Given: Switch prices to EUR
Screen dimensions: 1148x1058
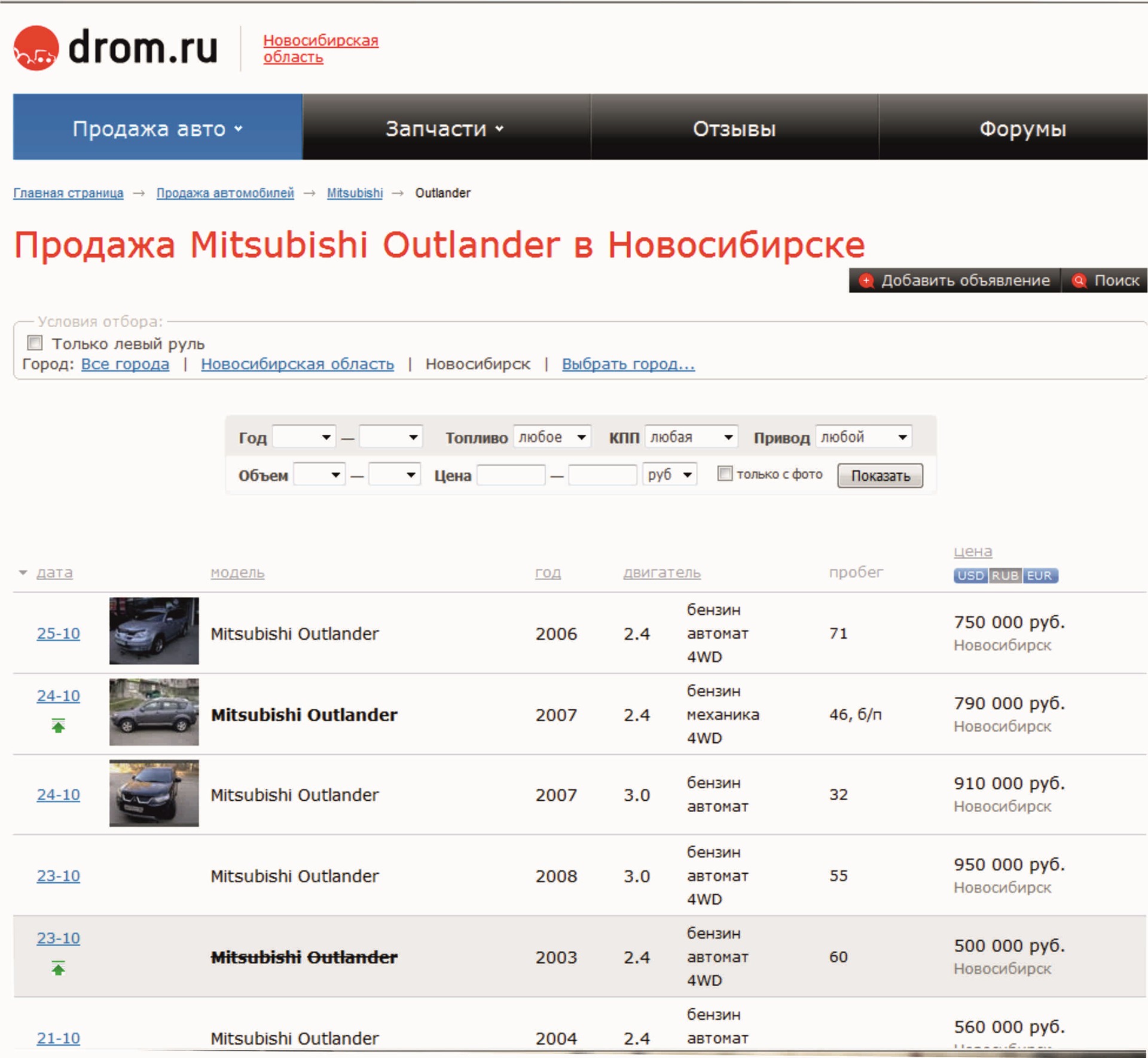Looking at the screenshot, I should (1040, 575).
